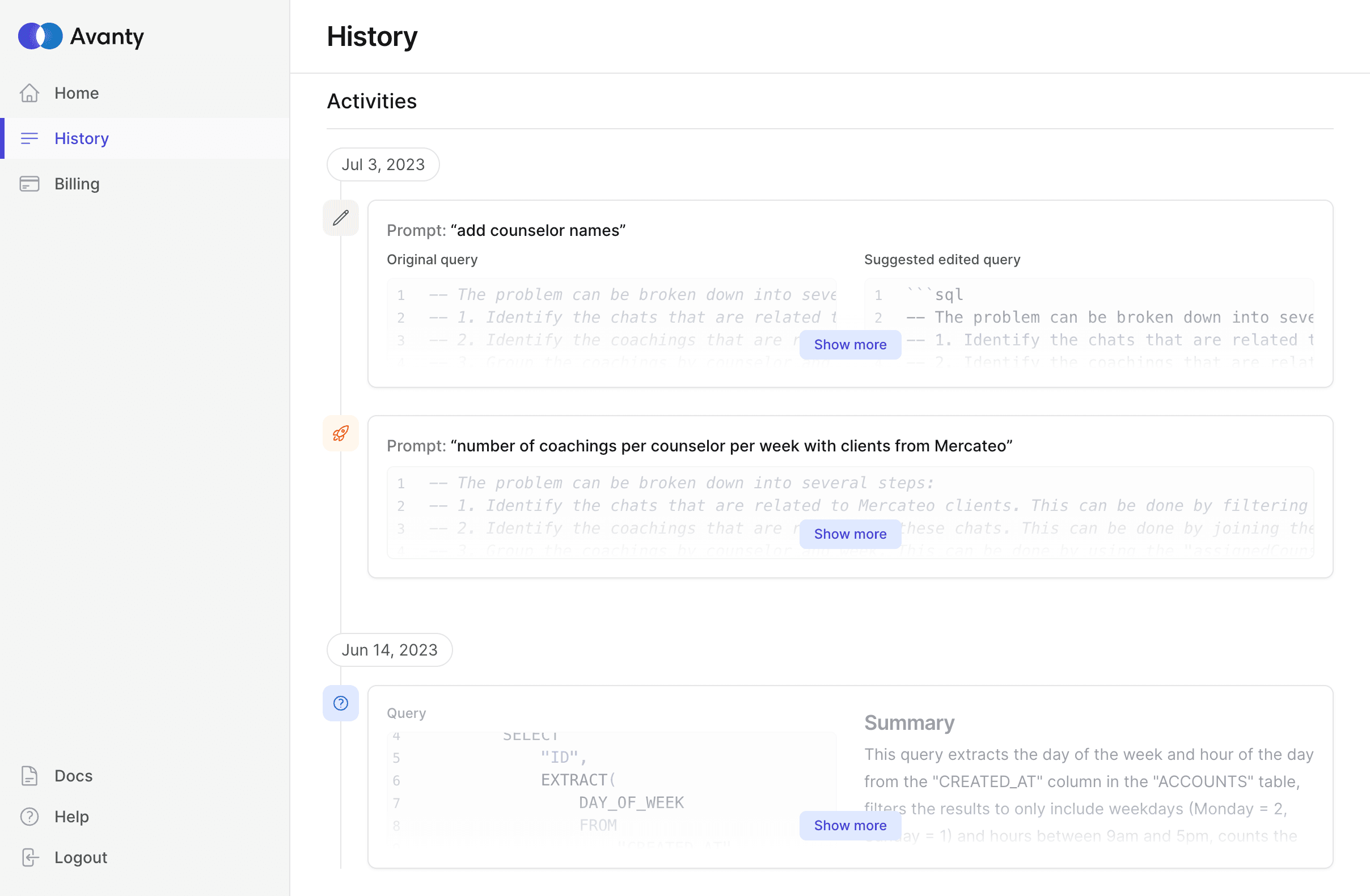This screenshot has height=896, width=1370.
Task: Click the DAY_OF_WEEK code line
Action: 632,802
